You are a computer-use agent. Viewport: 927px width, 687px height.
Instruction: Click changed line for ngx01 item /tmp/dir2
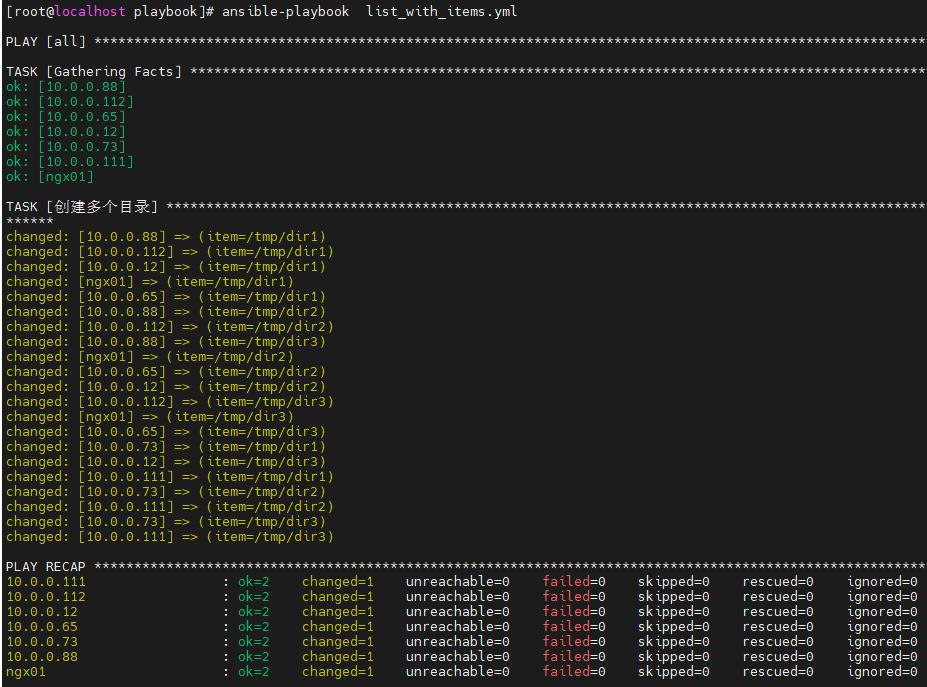tap(150, 357)
